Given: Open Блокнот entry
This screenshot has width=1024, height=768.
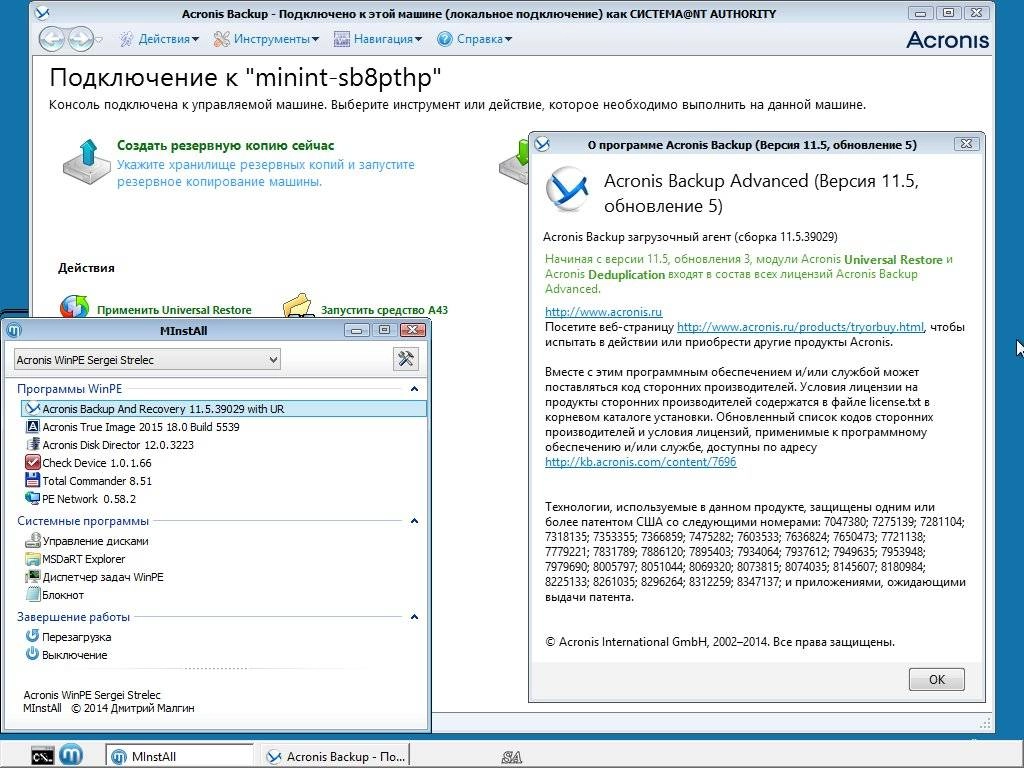Looking at the screenshot, I should point(63,595).
